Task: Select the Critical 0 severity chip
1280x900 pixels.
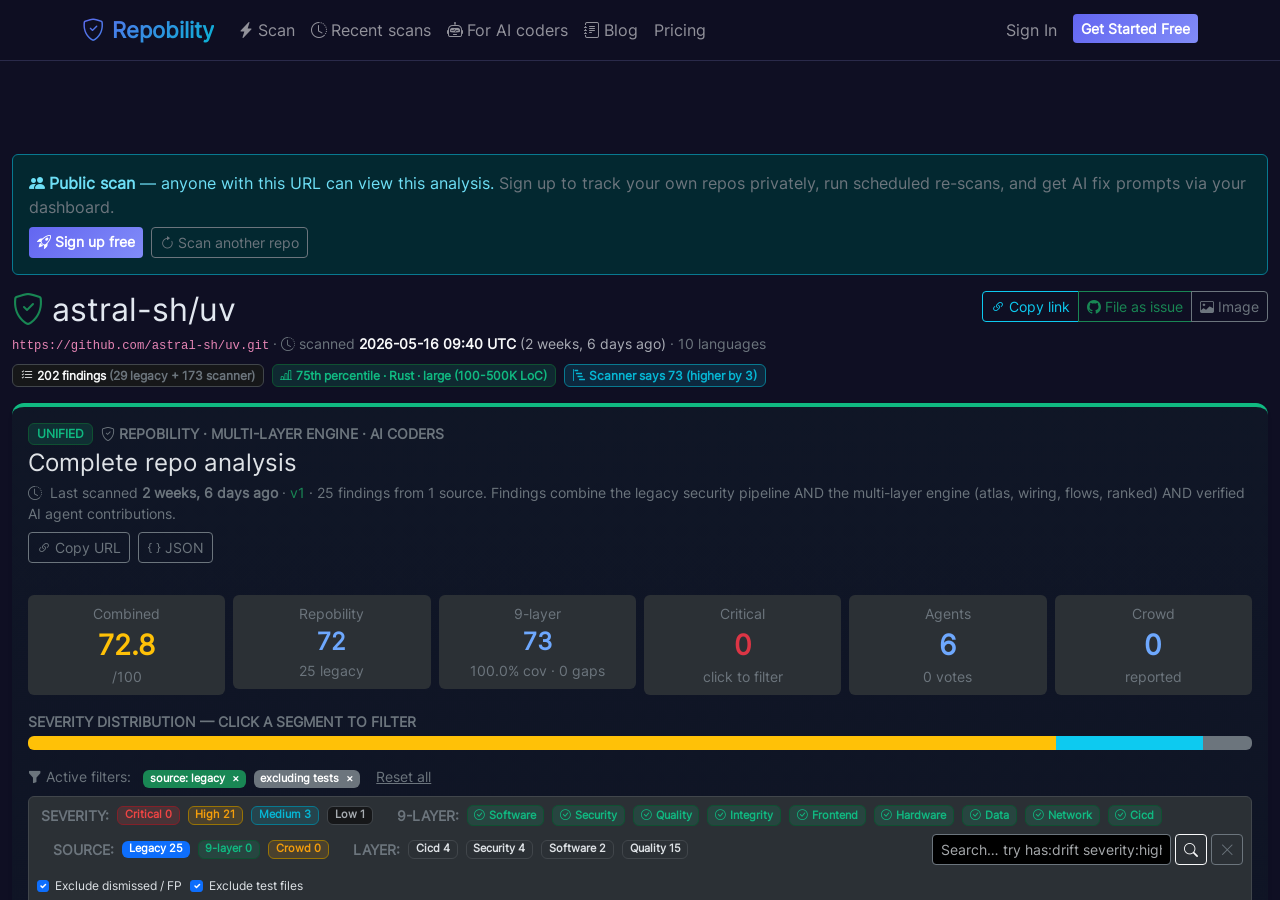Action: point(149,815)
